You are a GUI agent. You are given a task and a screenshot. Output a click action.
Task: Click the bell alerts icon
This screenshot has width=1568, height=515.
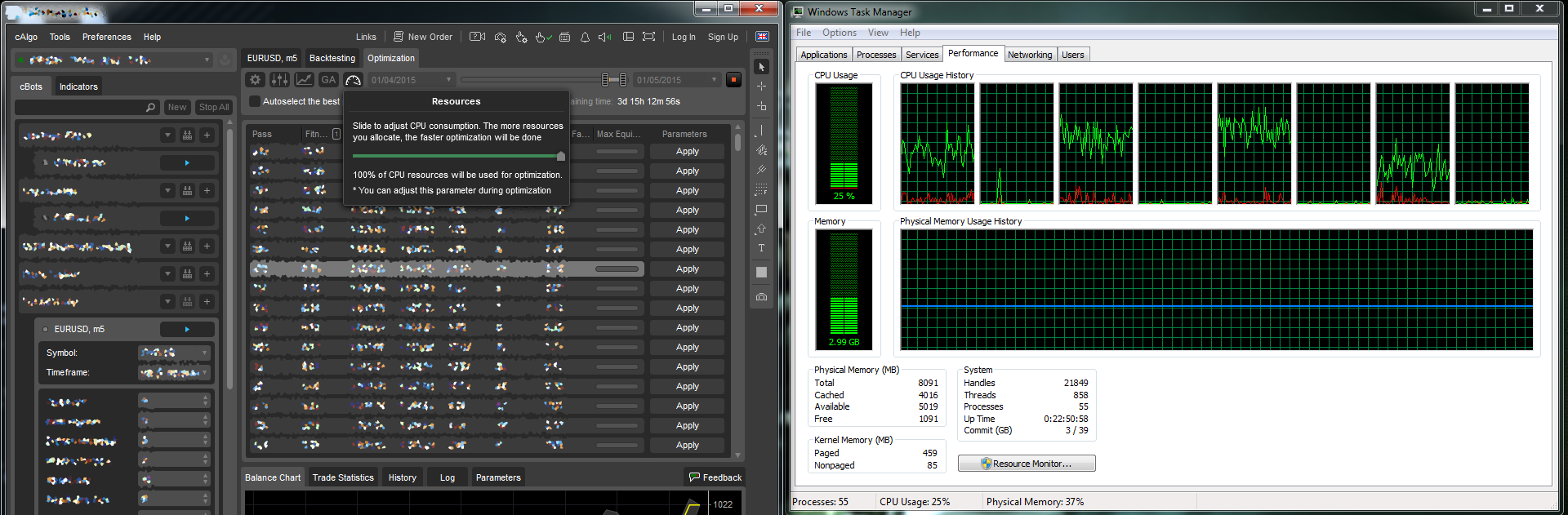point(585,37)
